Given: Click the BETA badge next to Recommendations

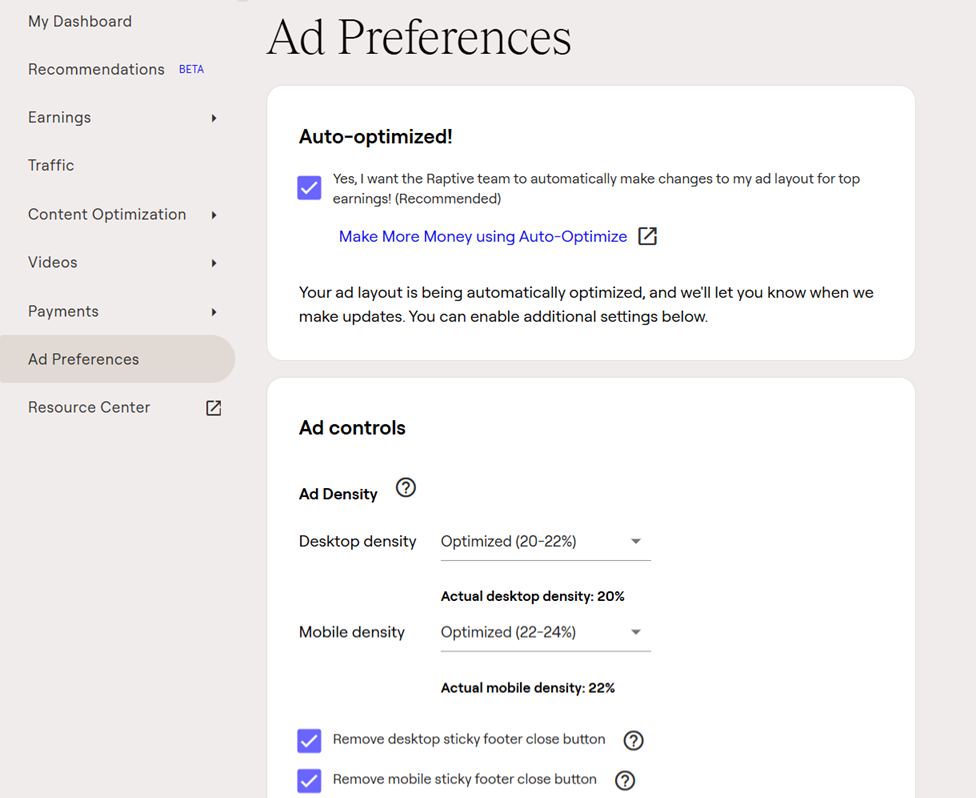Looking at the screenshot, I should pyautogui.click(x=191, y=68).
